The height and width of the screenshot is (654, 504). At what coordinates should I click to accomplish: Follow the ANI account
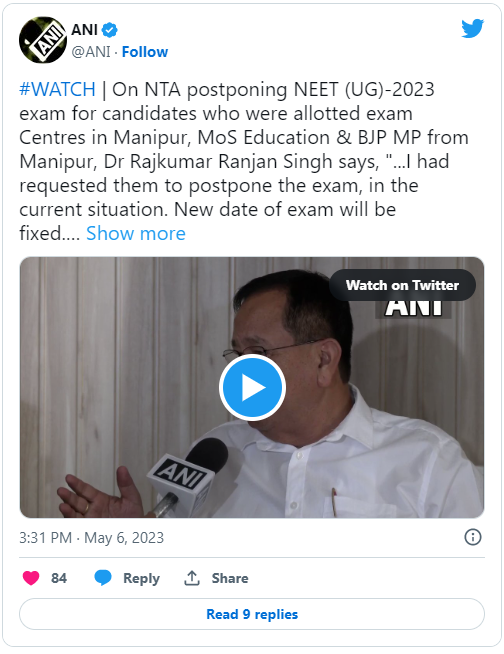[145, 52]
